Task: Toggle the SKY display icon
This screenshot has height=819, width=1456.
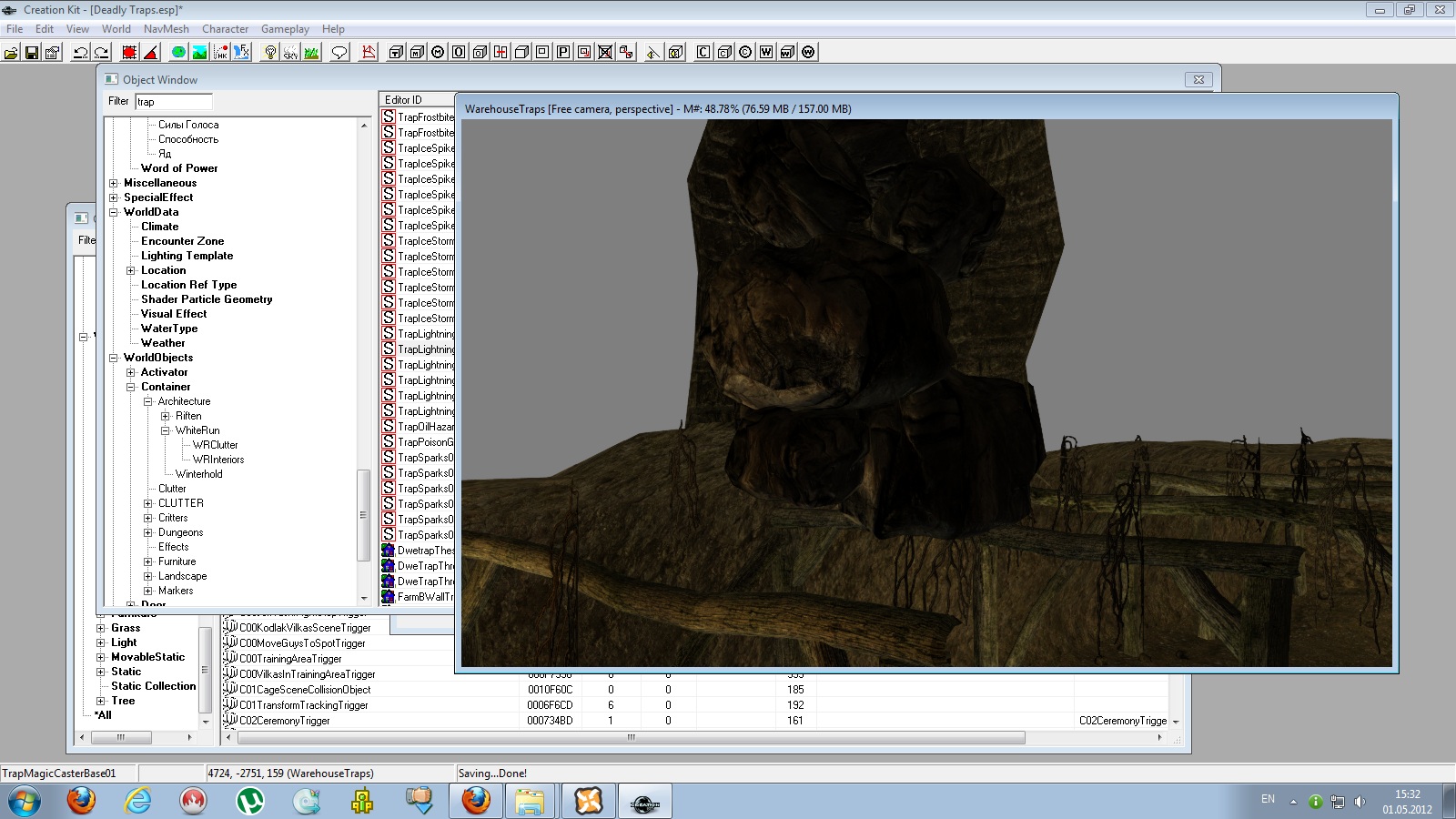Action: pyautogui.click(x=291, y=52)
